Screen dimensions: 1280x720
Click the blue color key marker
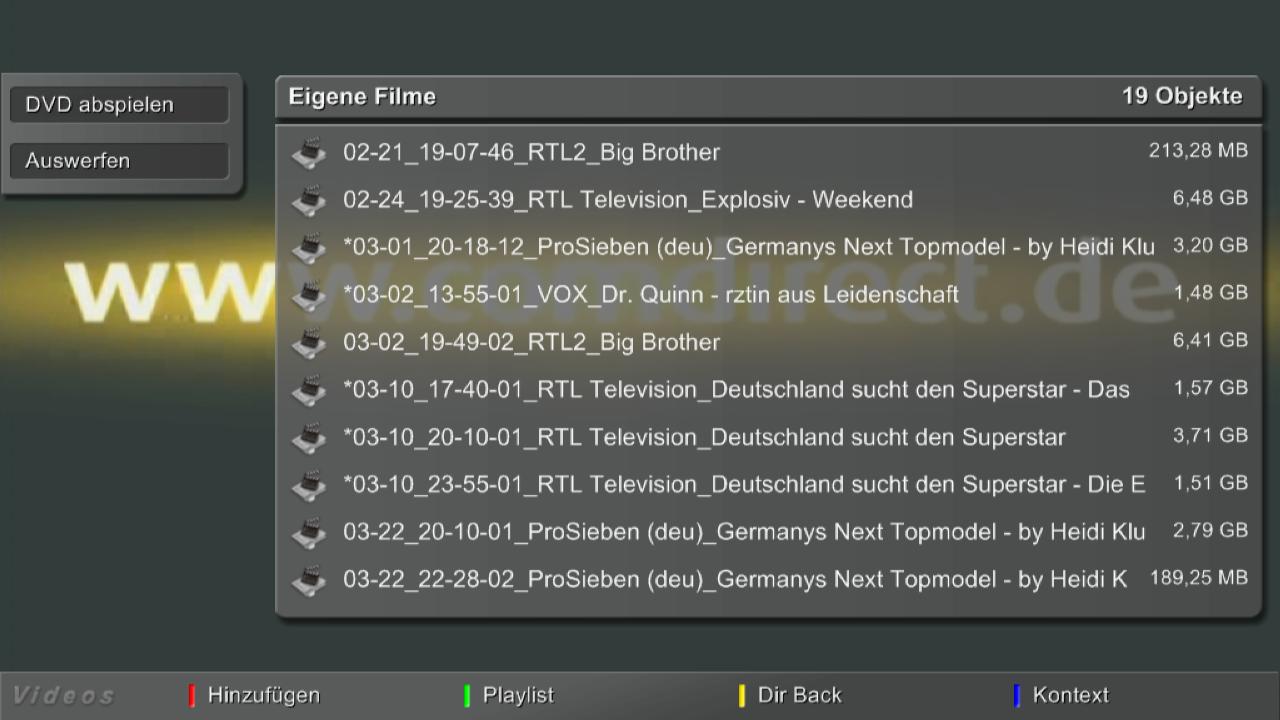click(1016, 695)
